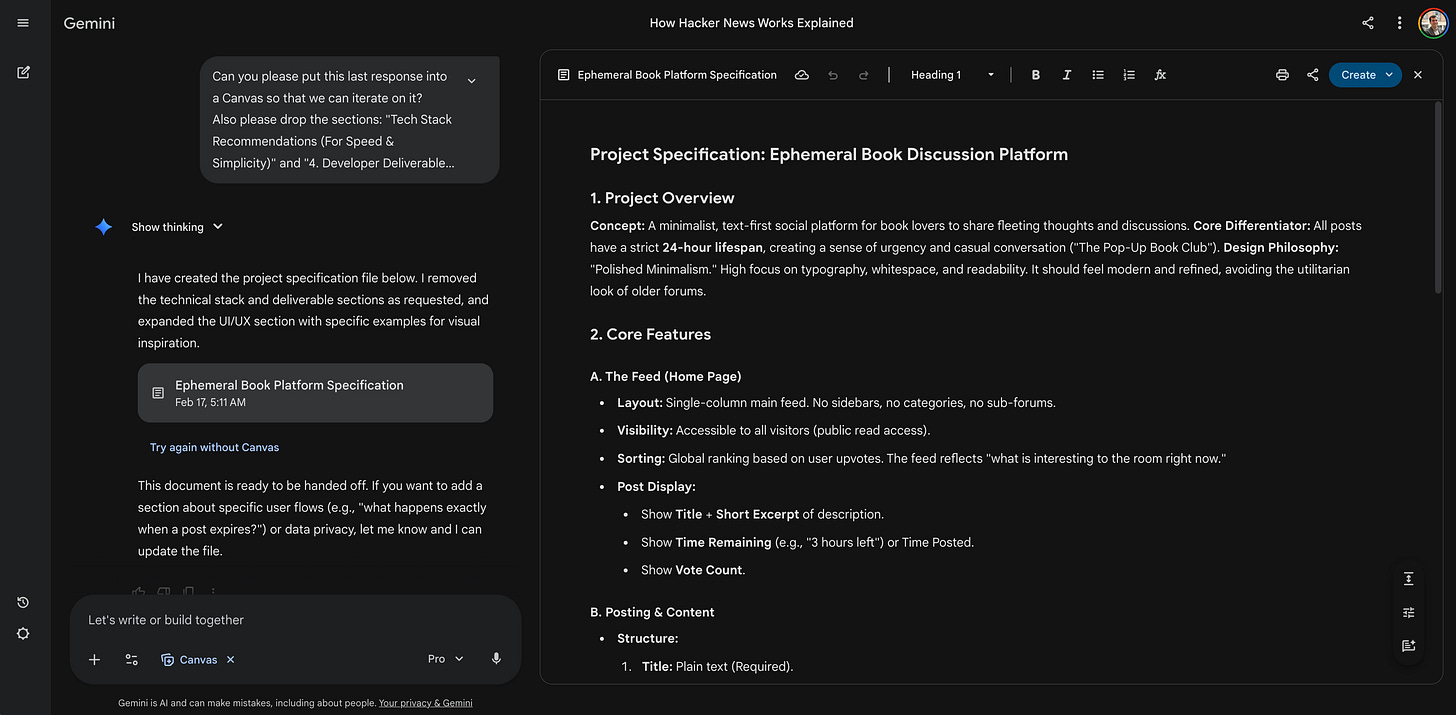This screenshot has height=715, width=1456.
Task: Open the Pro model selector
Action: click(x=443, y=659)
